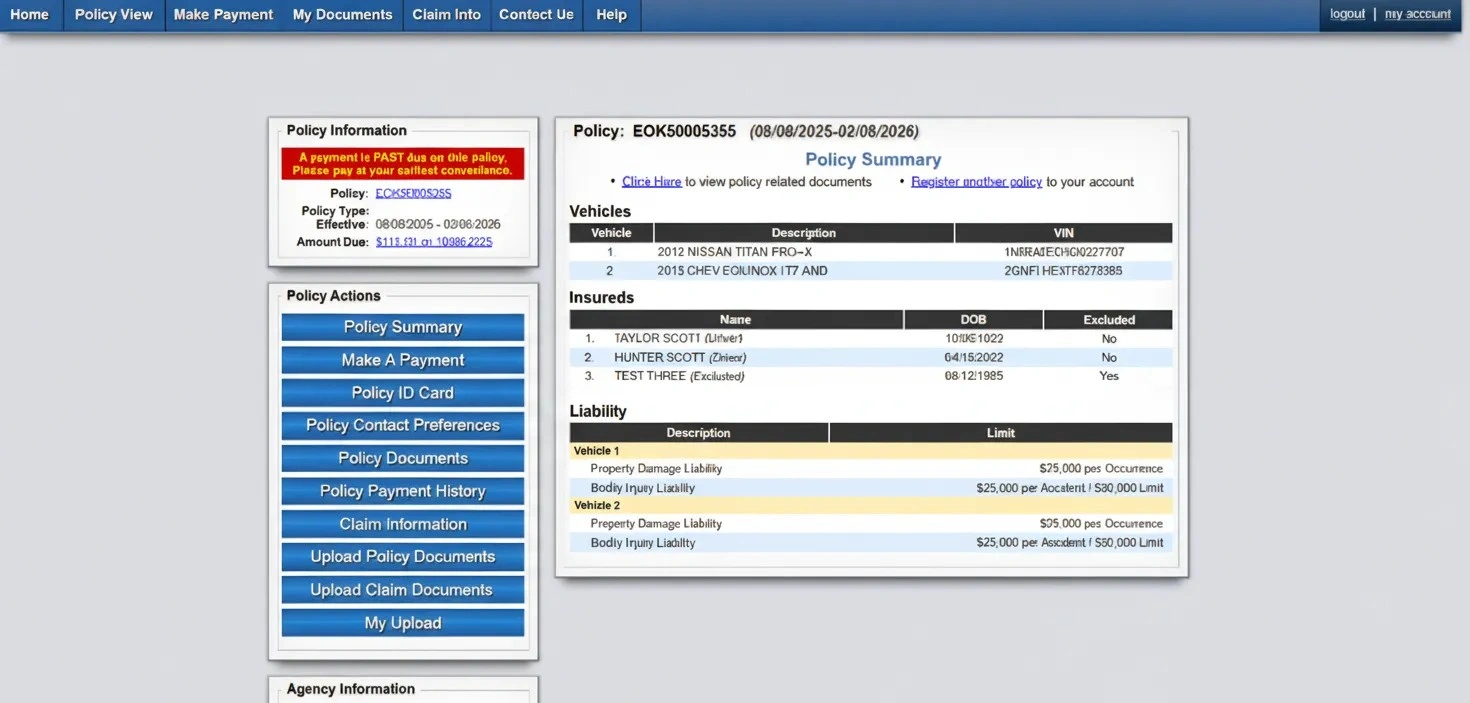Click Here to view policy related documents

point(651,181)
